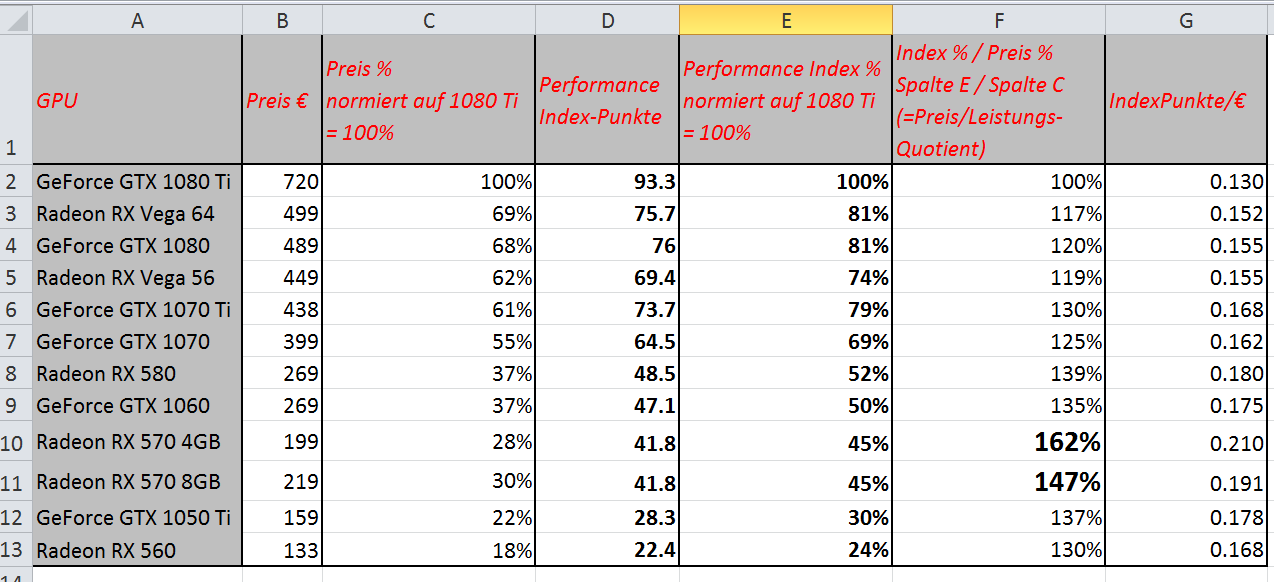This screenshot has height=582, width=1274.
Task: Click the price cell 133
Action: [282, 550]
